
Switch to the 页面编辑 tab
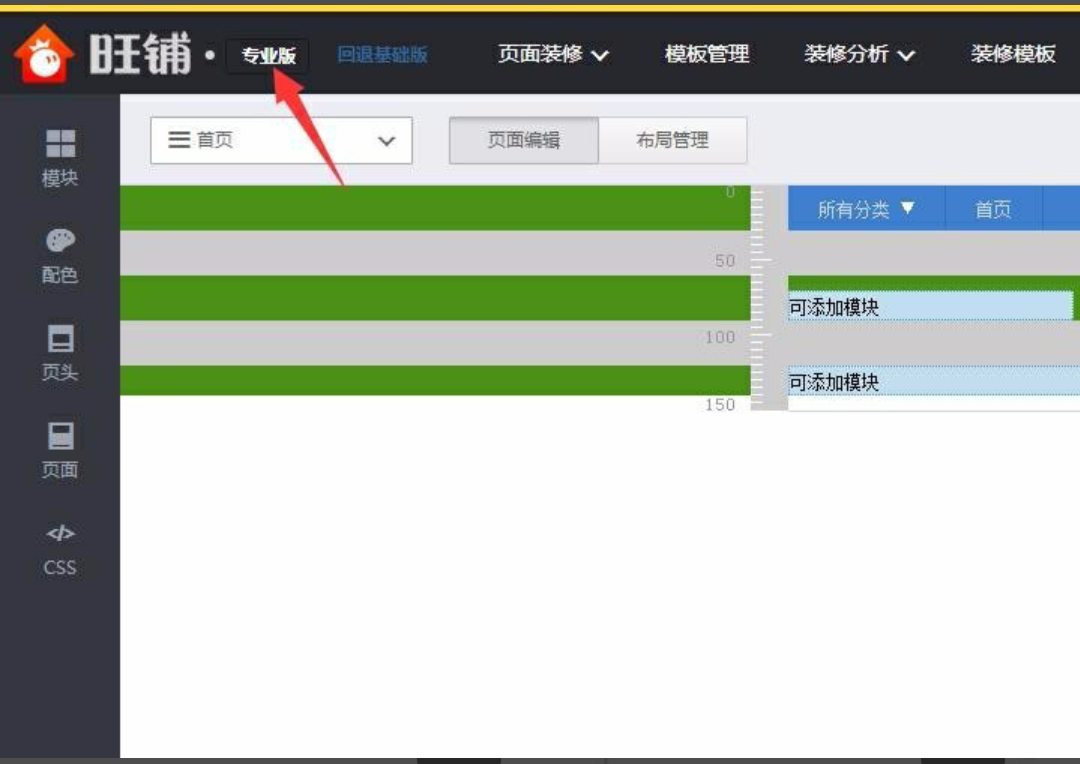click(x=523, y=141)
